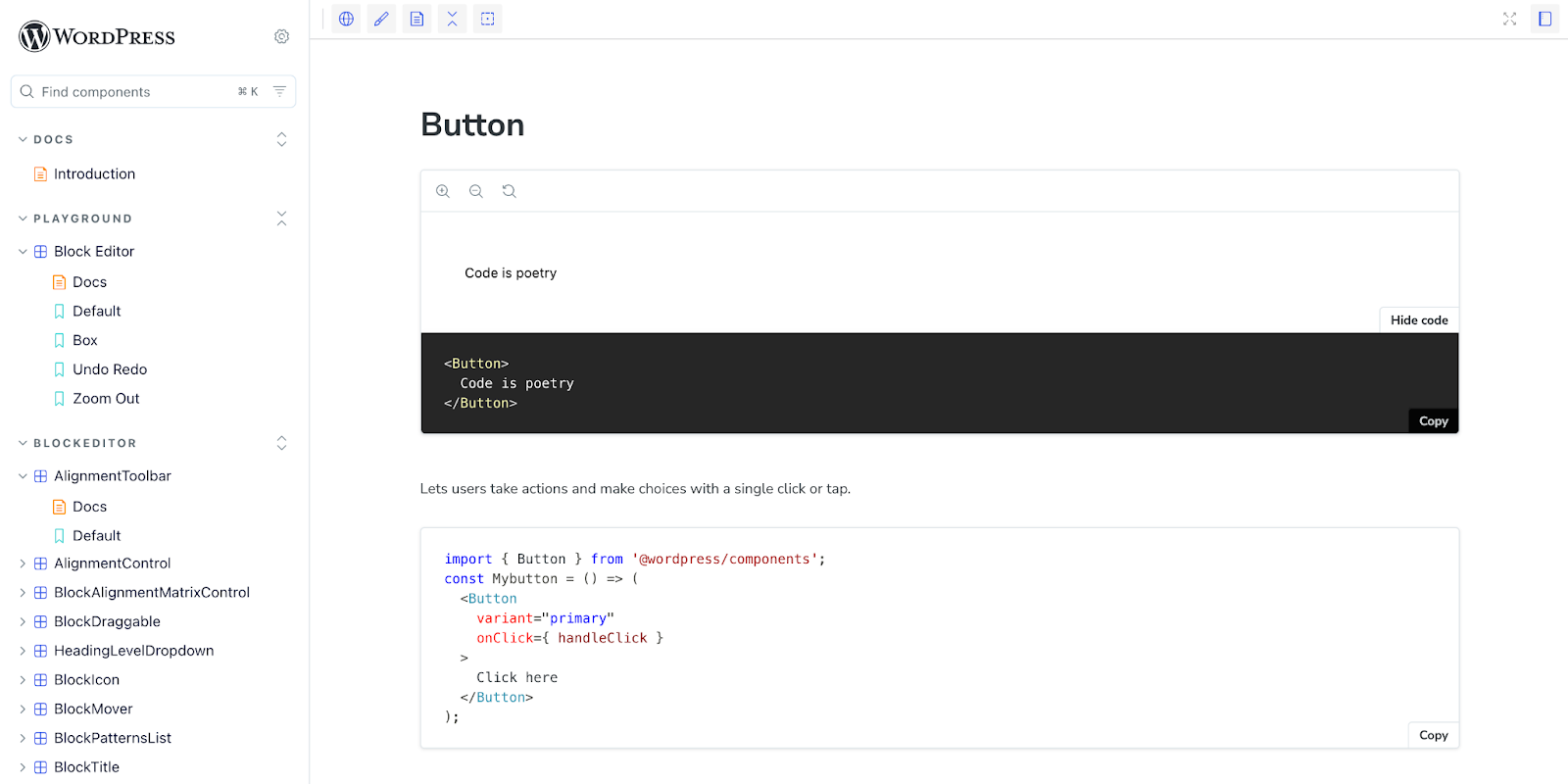Toggle the addons sidebar panel icon
This screenshot has width=1568, height=784.
tap(1544, 19)
